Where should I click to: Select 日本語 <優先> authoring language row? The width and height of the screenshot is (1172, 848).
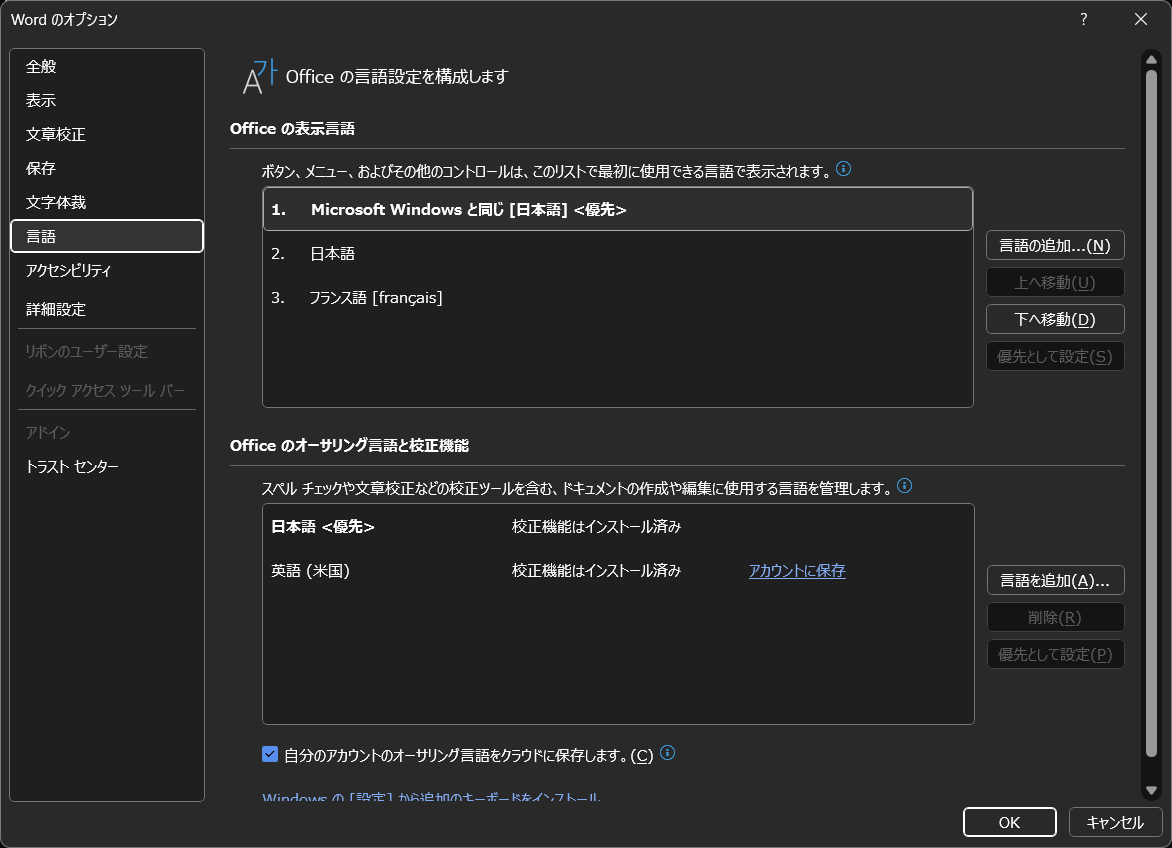618,527
